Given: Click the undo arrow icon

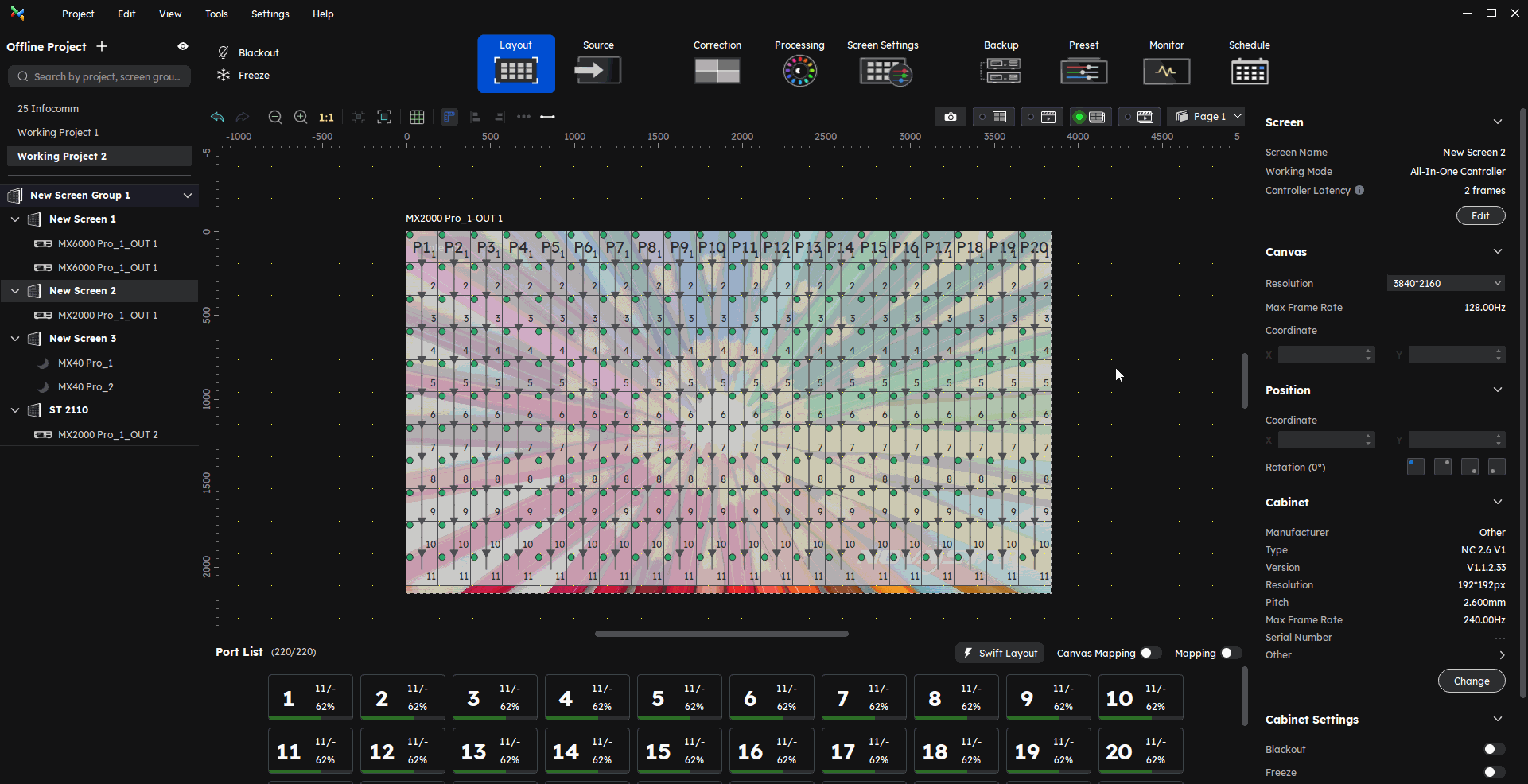Looking at the screenshot, I should pyautogui.click(x=217, y=117).
